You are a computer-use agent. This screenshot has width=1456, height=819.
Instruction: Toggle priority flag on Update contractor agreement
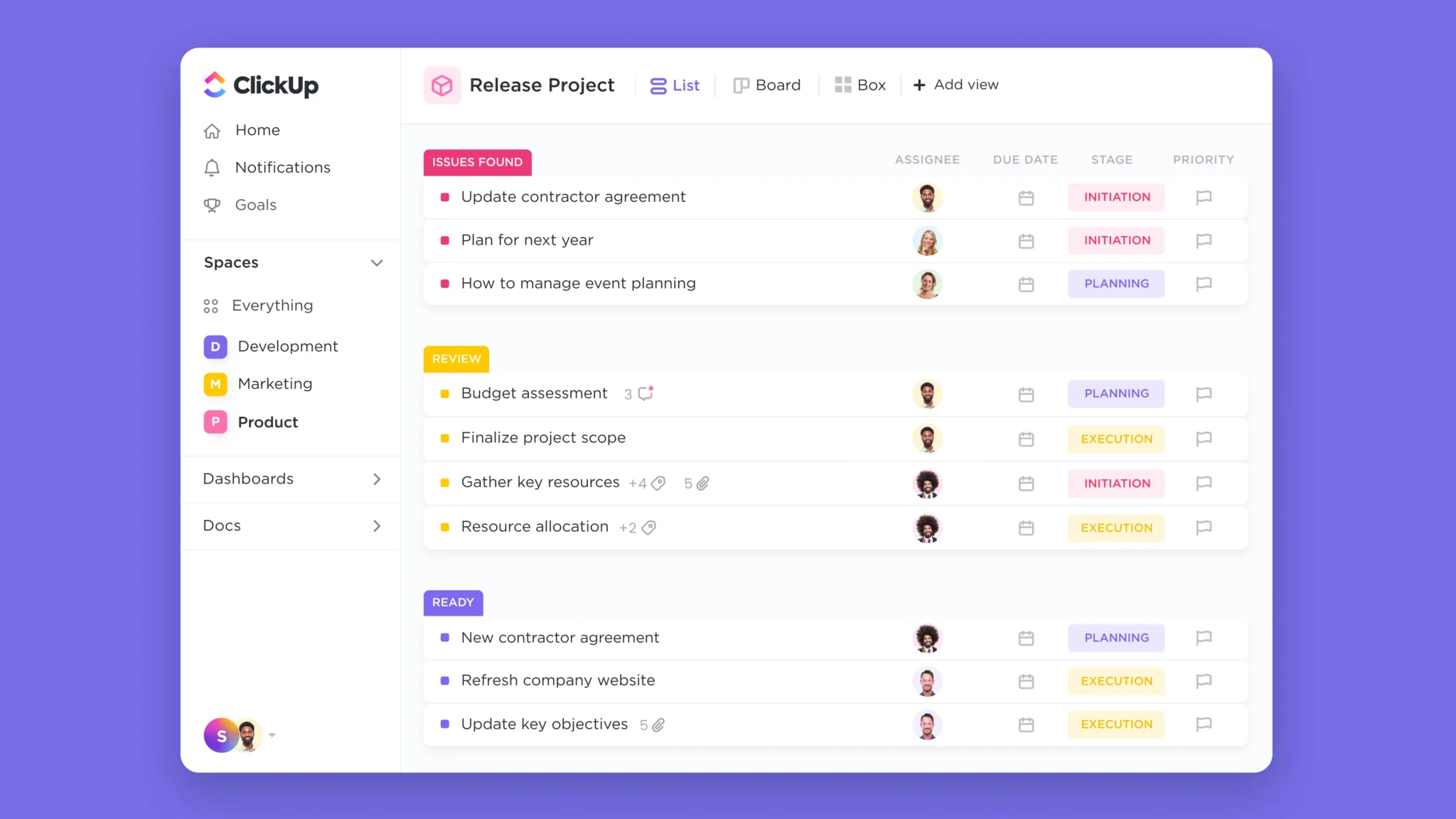(1203, 196)
